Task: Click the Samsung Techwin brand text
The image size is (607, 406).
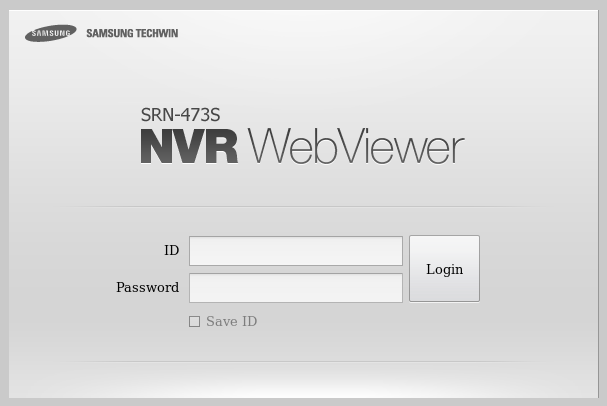Action: pos(132,33)
